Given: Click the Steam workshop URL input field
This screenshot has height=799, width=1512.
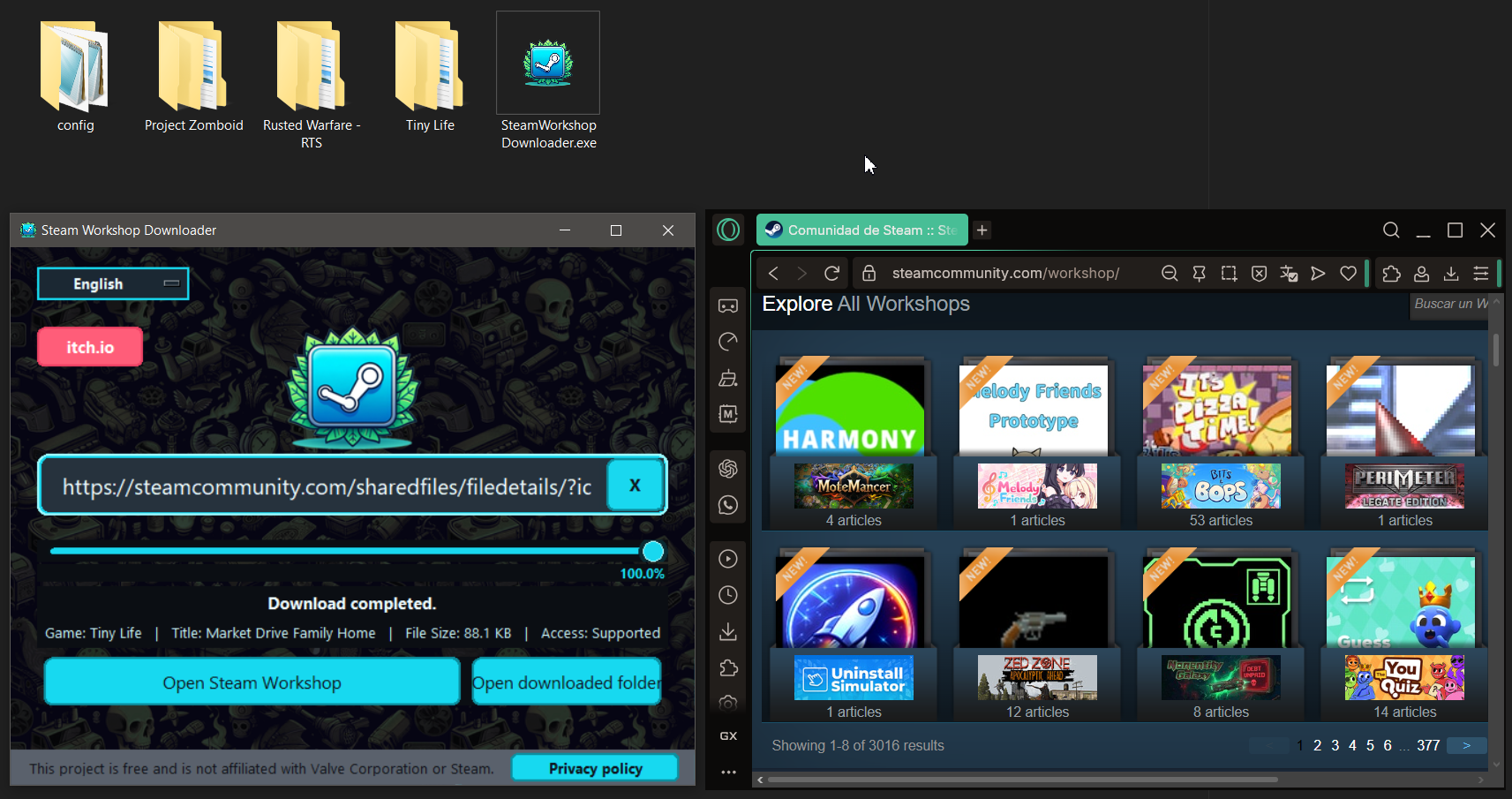Looking at the screenshot, I should click(x=327, y=486).
